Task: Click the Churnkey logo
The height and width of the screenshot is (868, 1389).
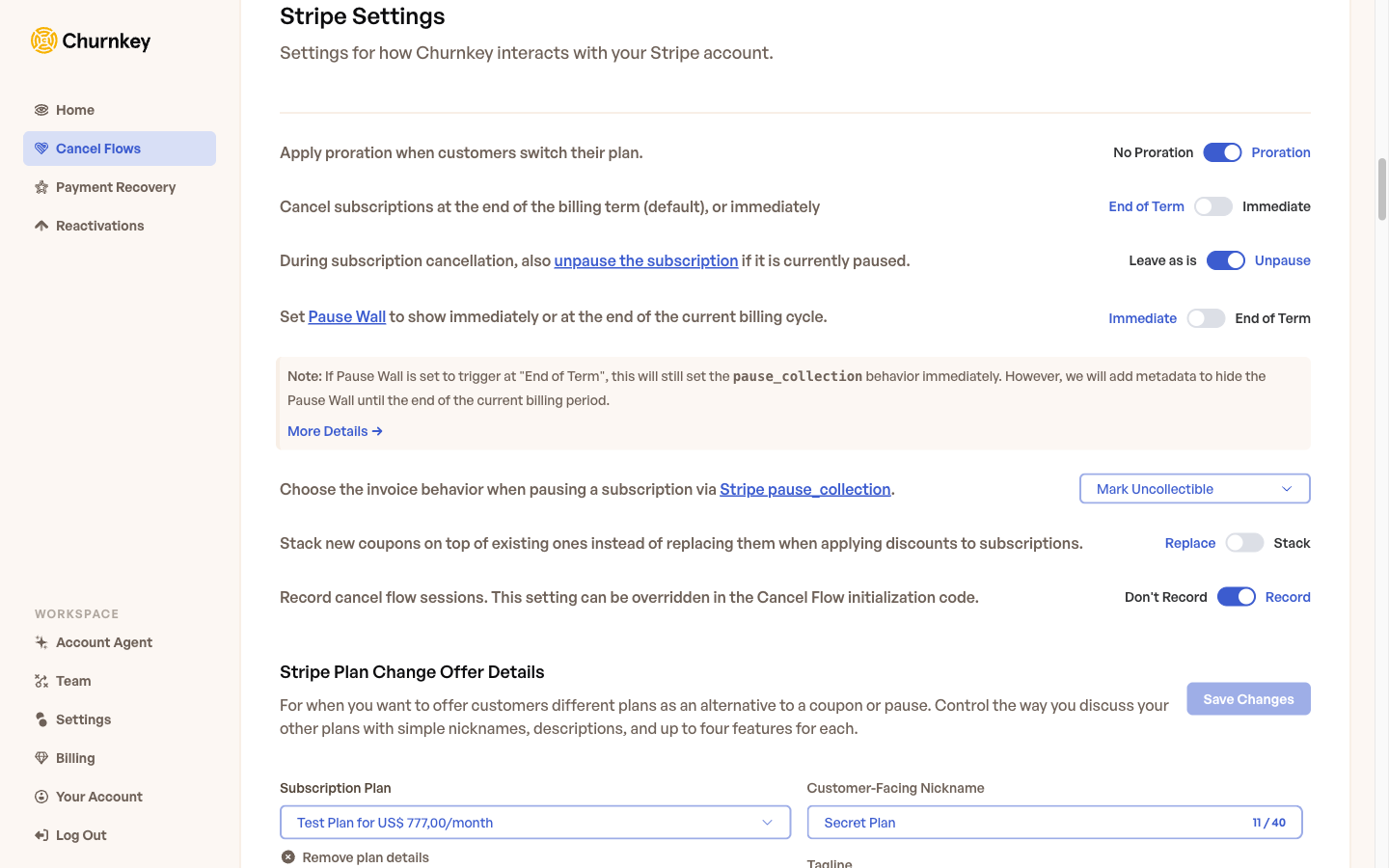Action: click(91, 41)
